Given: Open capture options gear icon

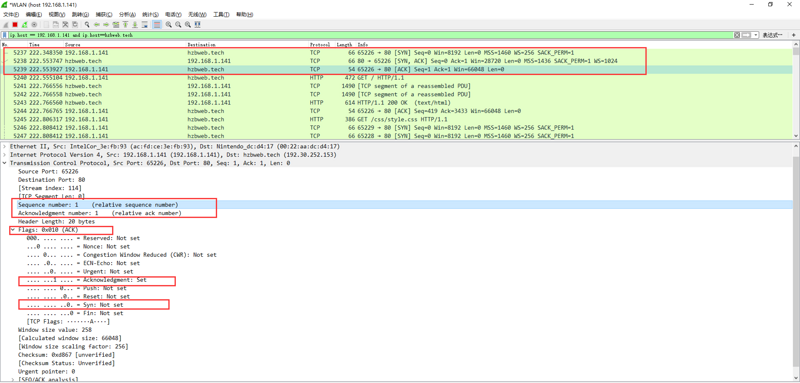Looking at the screenshot, I should coord(34,25).
